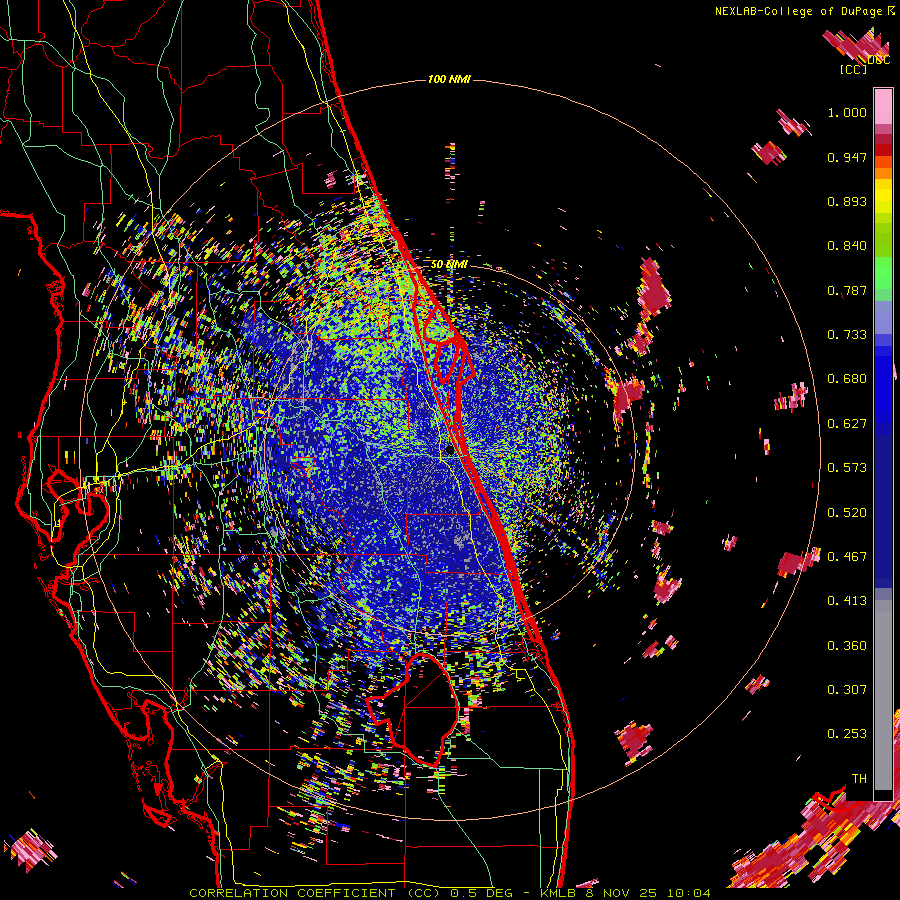
Task: Click the 0.840 scale label
Action: click(x=847, y=246)
